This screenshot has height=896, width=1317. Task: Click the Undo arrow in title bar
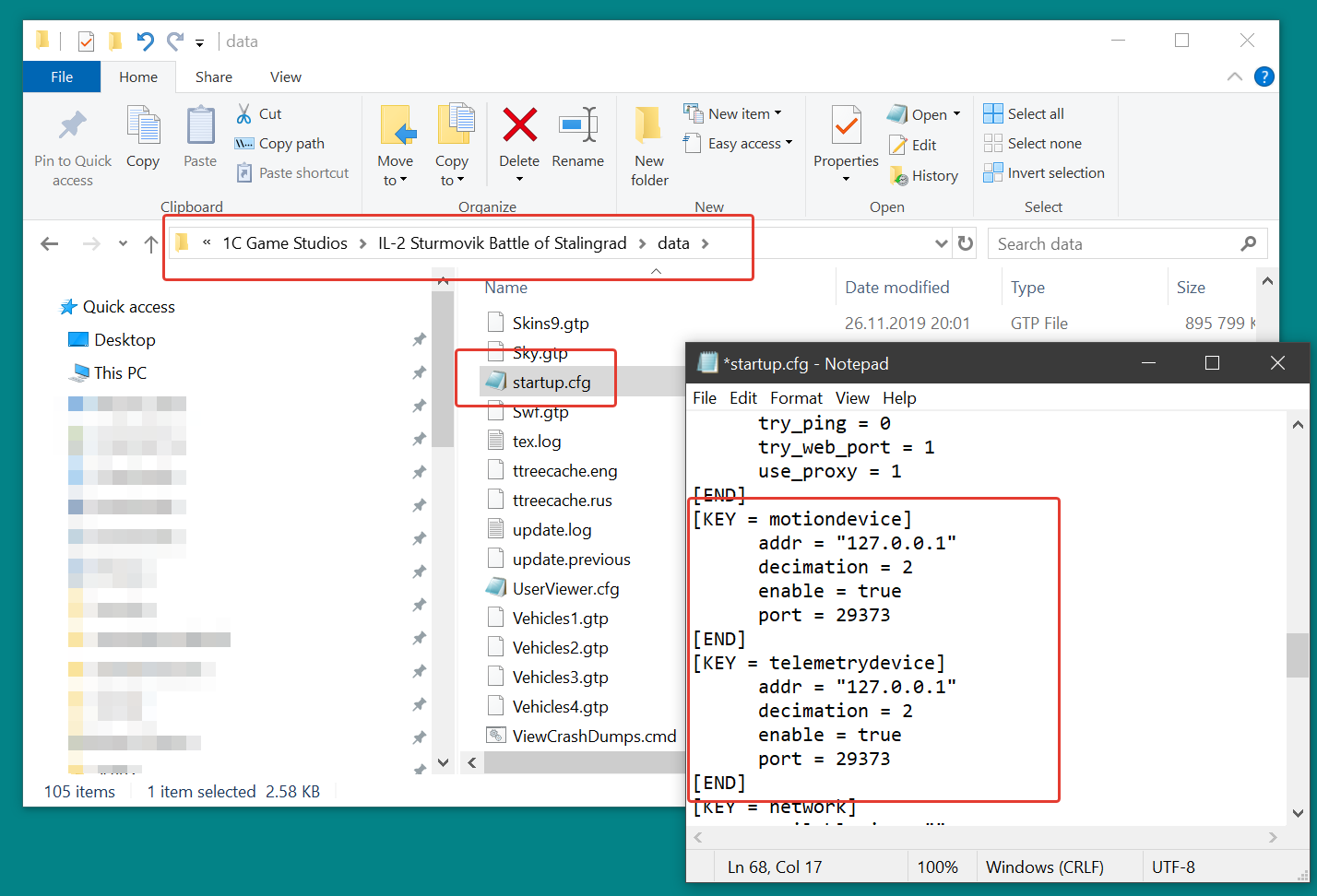145,41
